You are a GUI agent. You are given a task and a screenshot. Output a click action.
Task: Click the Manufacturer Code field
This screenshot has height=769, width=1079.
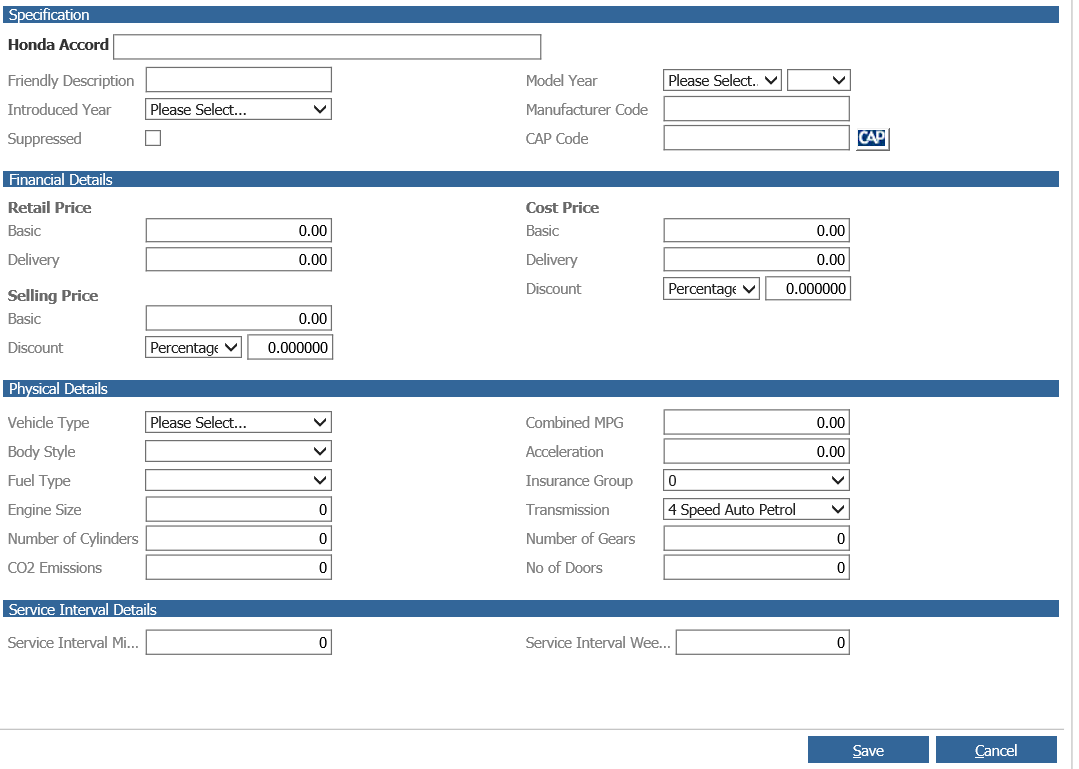[x=755, y=109]
